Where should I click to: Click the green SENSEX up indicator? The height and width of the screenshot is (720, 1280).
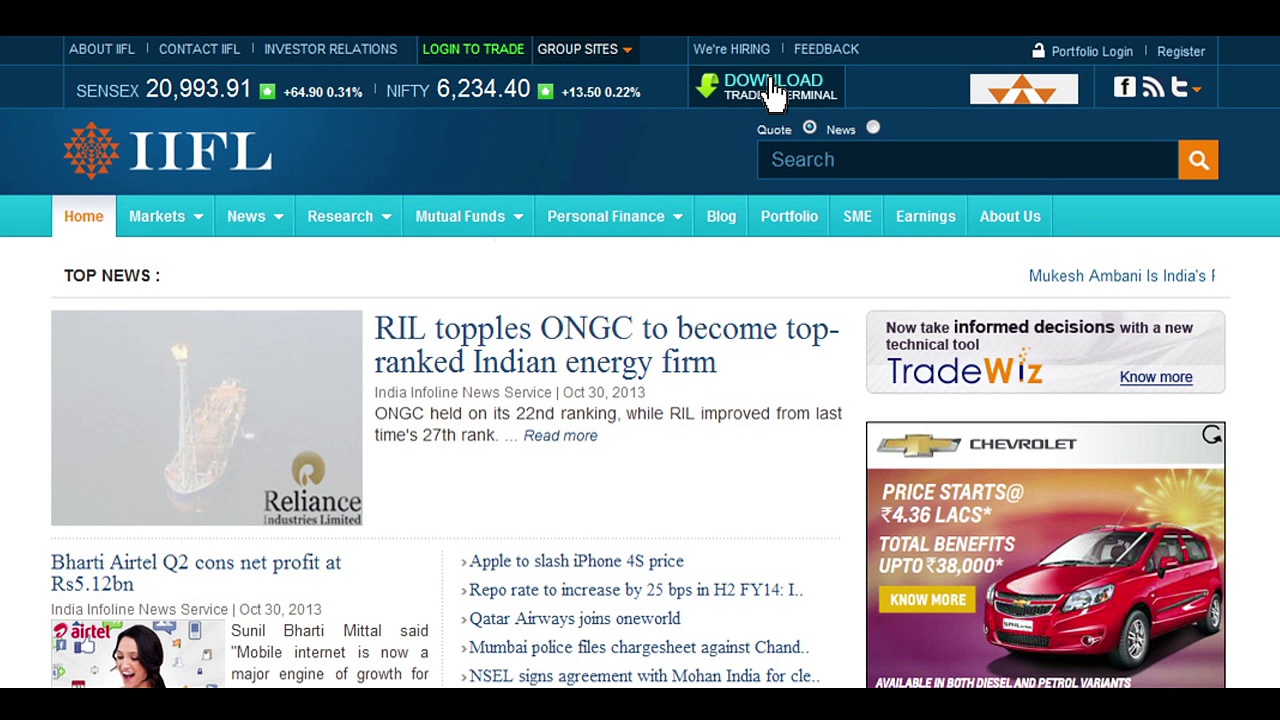tap(267, 91)
